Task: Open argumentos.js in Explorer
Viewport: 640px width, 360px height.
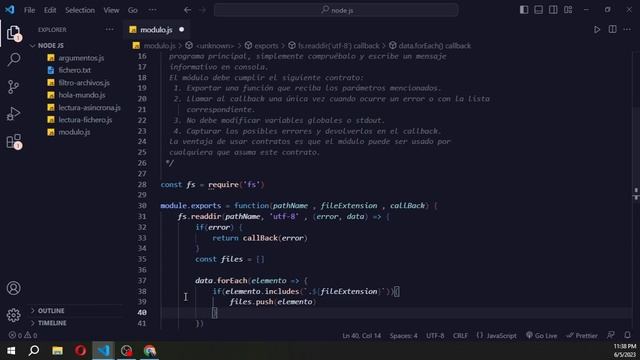Action: pyautogui.click(x=81, y=58)
